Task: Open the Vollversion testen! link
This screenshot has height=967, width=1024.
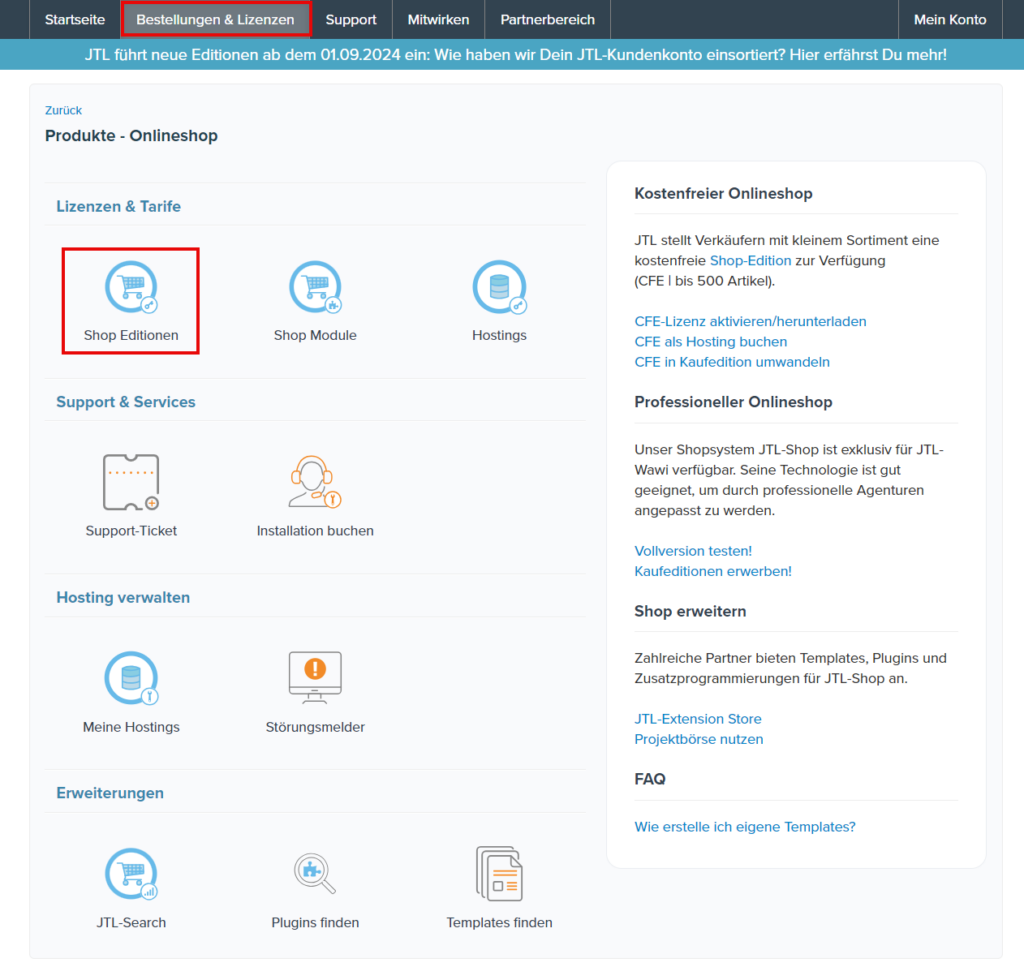Action: click(693, 551)
